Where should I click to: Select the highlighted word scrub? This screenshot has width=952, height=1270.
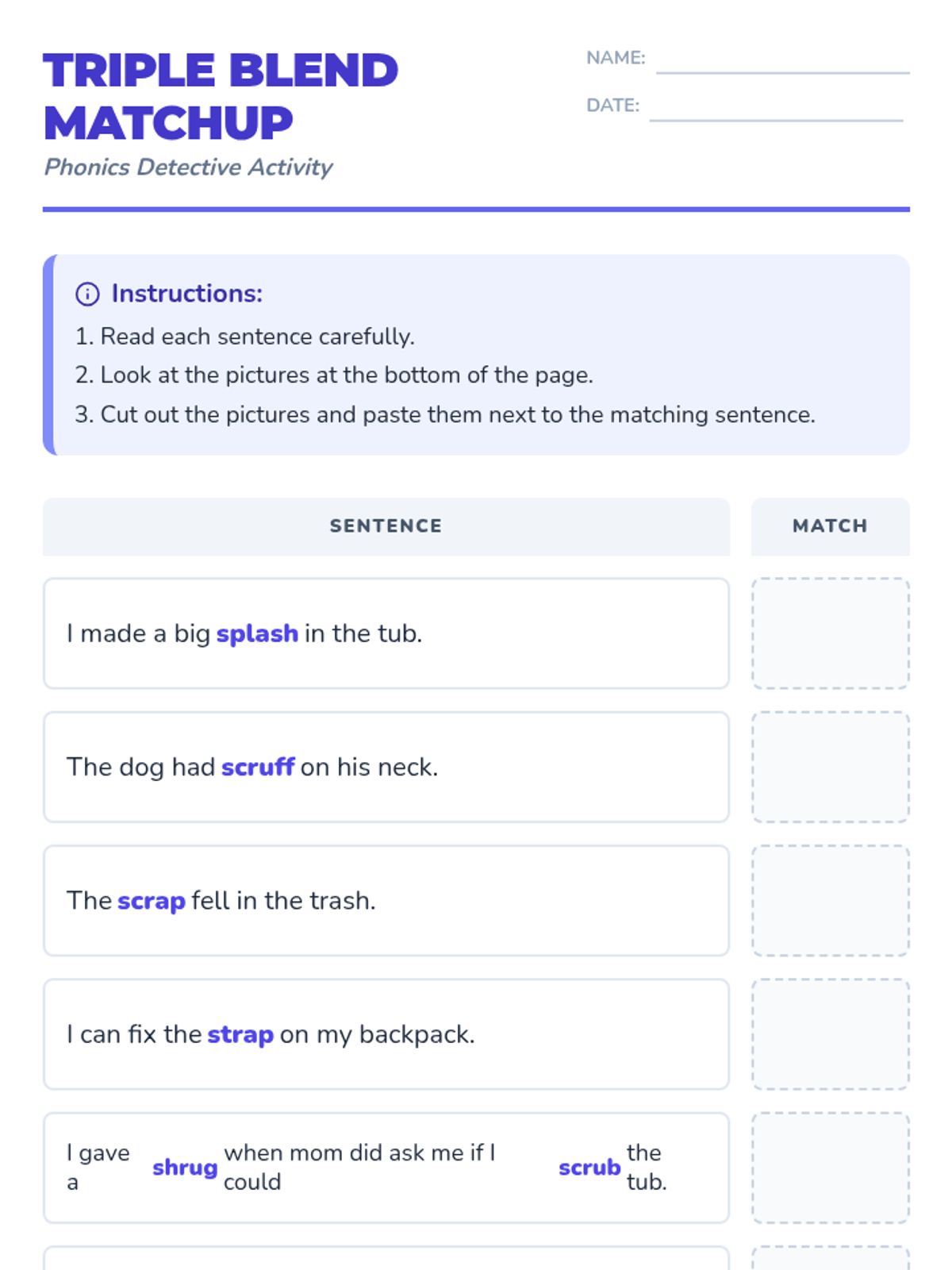[x=589, y=1168]
